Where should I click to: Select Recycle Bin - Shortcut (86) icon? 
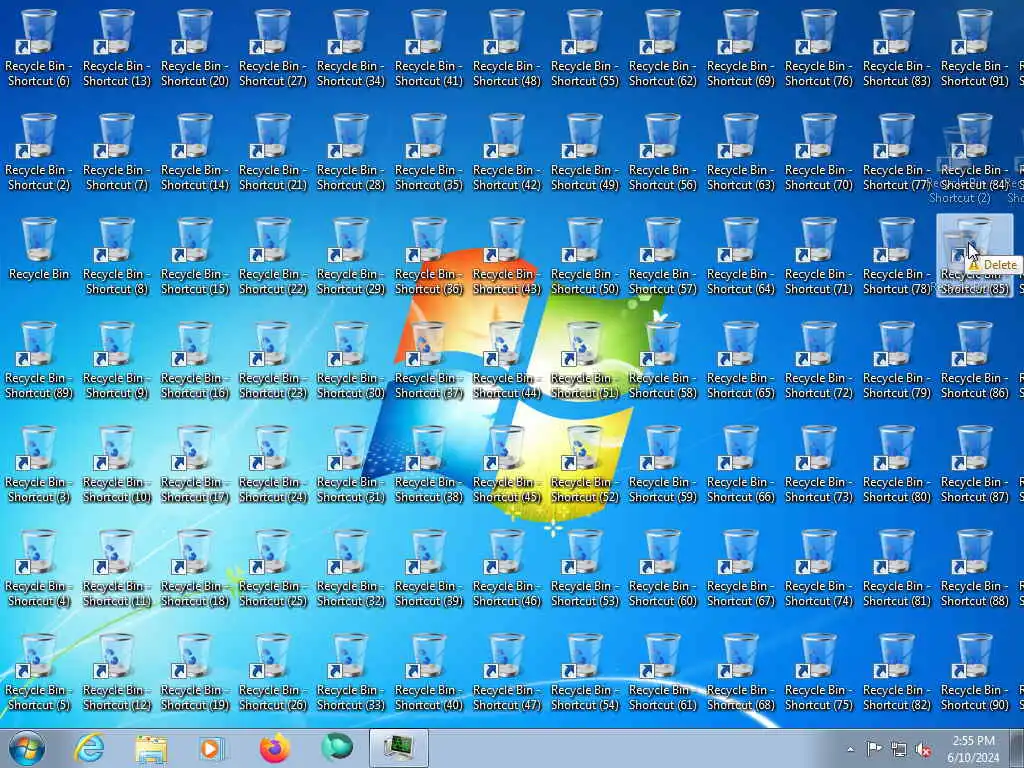click(974, 360)
